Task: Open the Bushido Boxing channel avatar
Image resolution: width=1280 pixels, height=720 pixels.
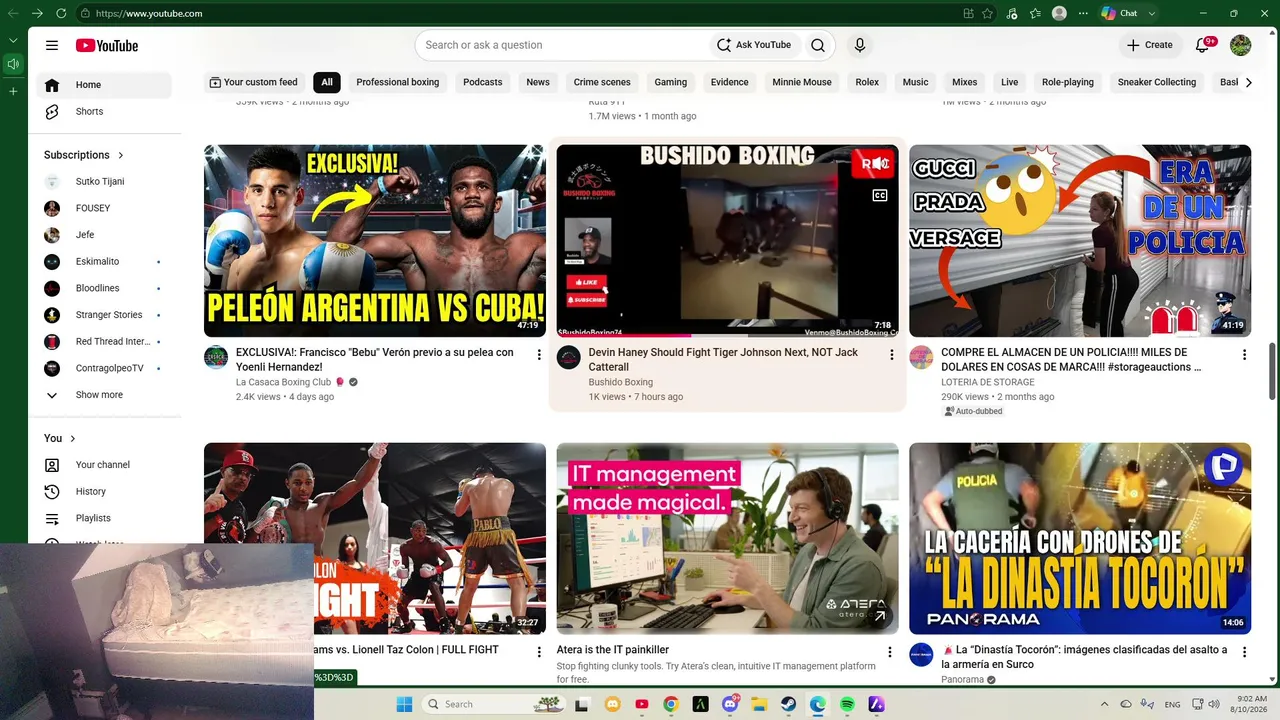Action: point(569,357)
